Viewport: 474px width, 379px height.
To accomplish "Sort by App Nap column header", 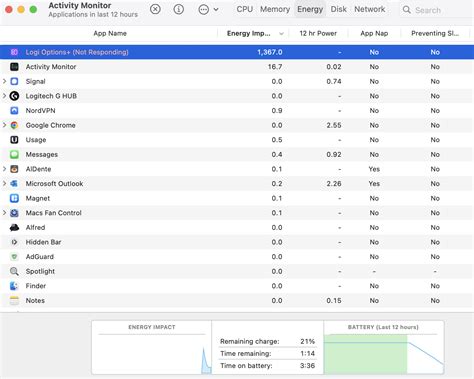I will pos(374,33).
